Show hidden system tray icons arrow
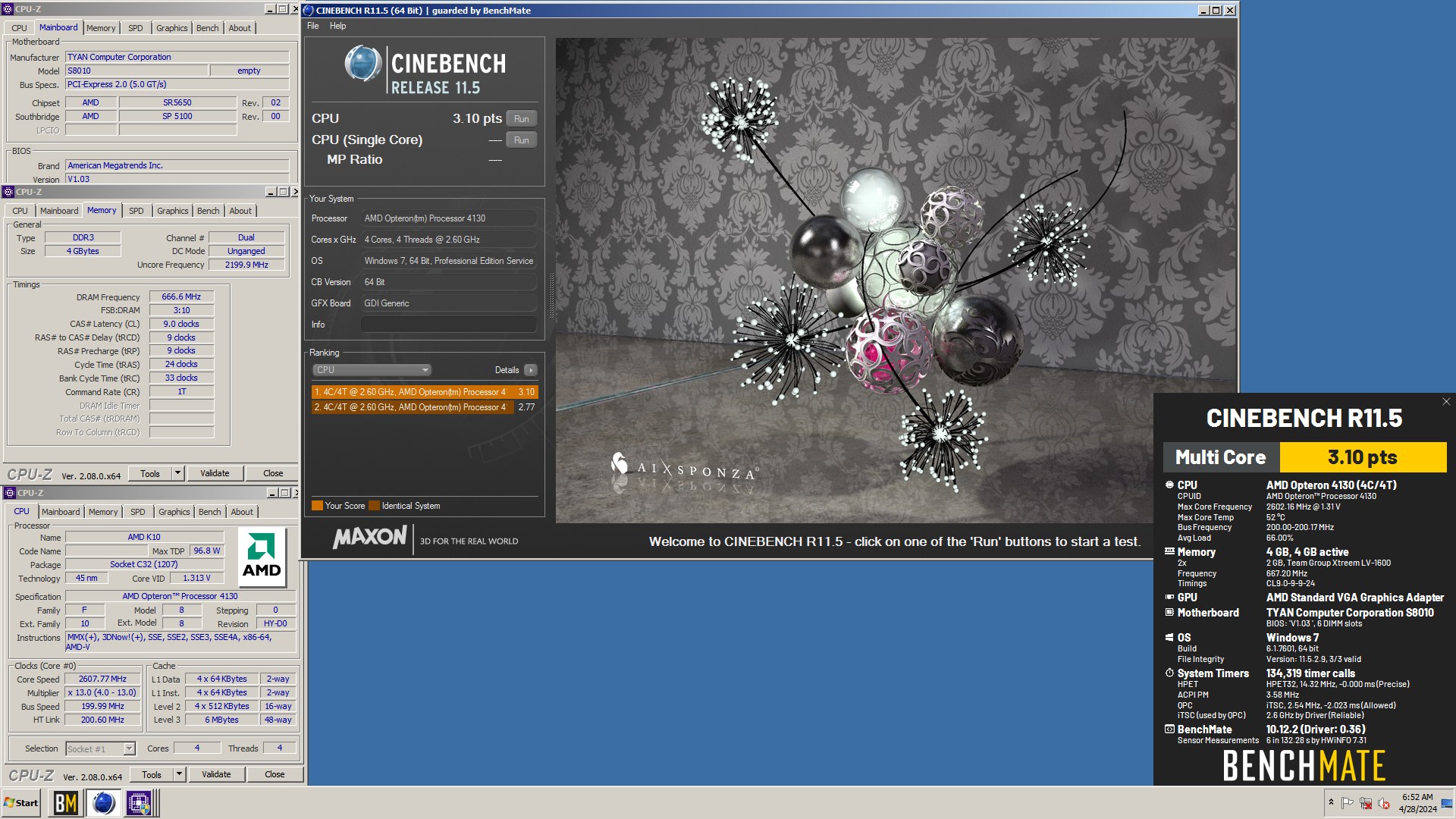1456x819 pixels. 1331,802
